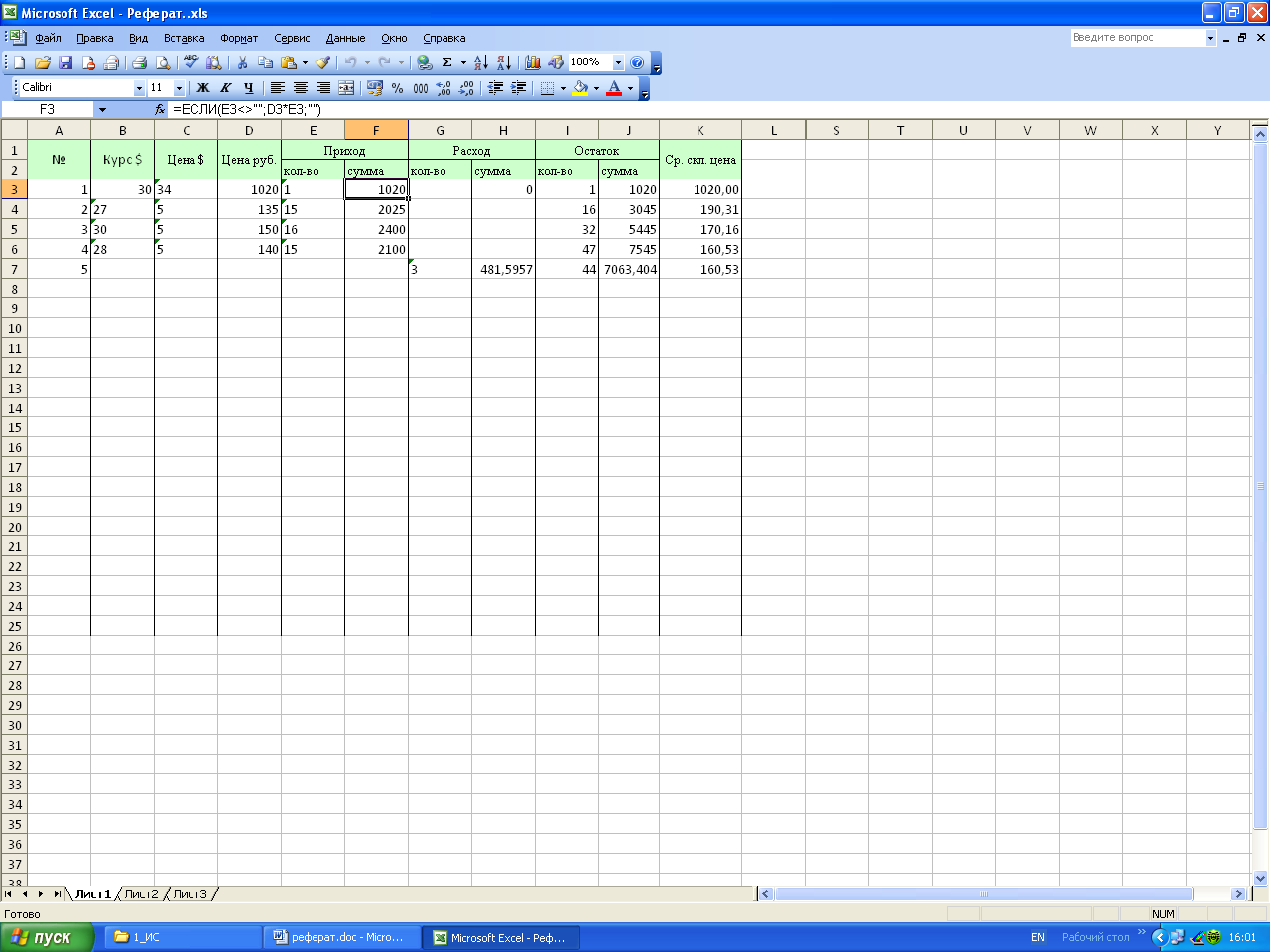Viewport: 1270px width, 952px height.
Task: Click the Permission document icon
Action: point(88,62)
